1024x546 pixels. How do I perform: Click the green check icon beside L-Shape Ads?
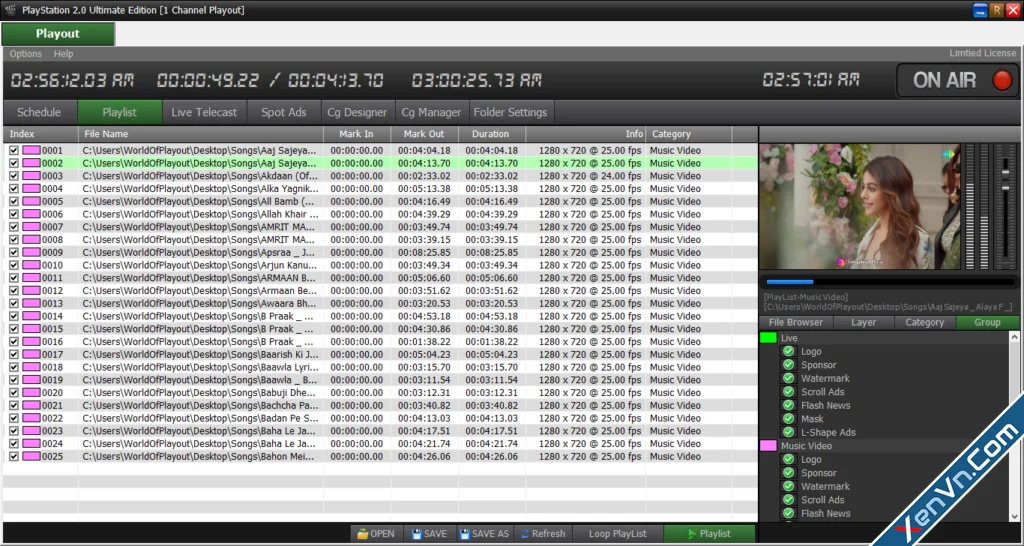pos(788,432)
